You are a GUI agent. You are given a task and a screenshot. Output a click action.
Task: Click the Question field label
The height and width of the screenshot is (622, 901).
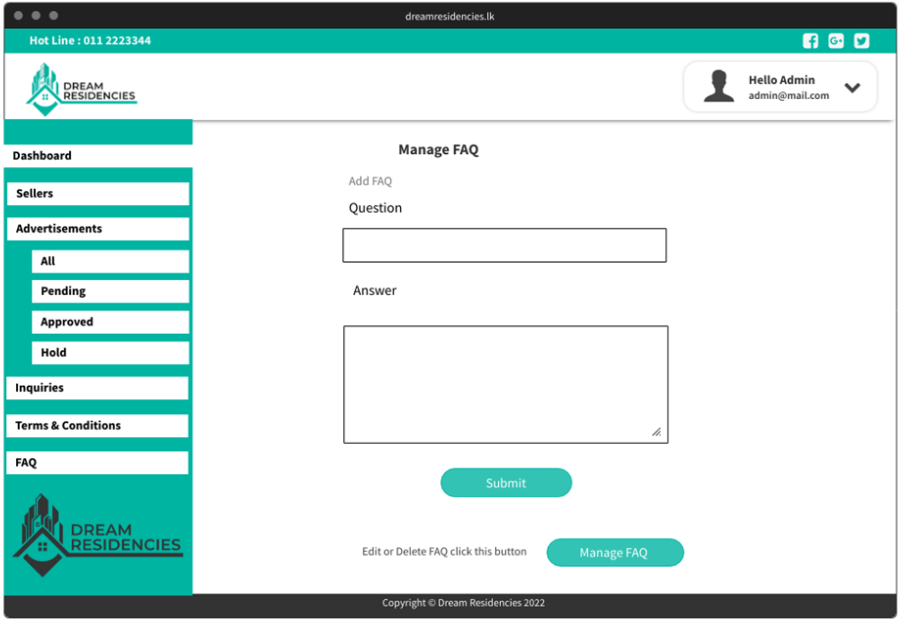point(375,208)
